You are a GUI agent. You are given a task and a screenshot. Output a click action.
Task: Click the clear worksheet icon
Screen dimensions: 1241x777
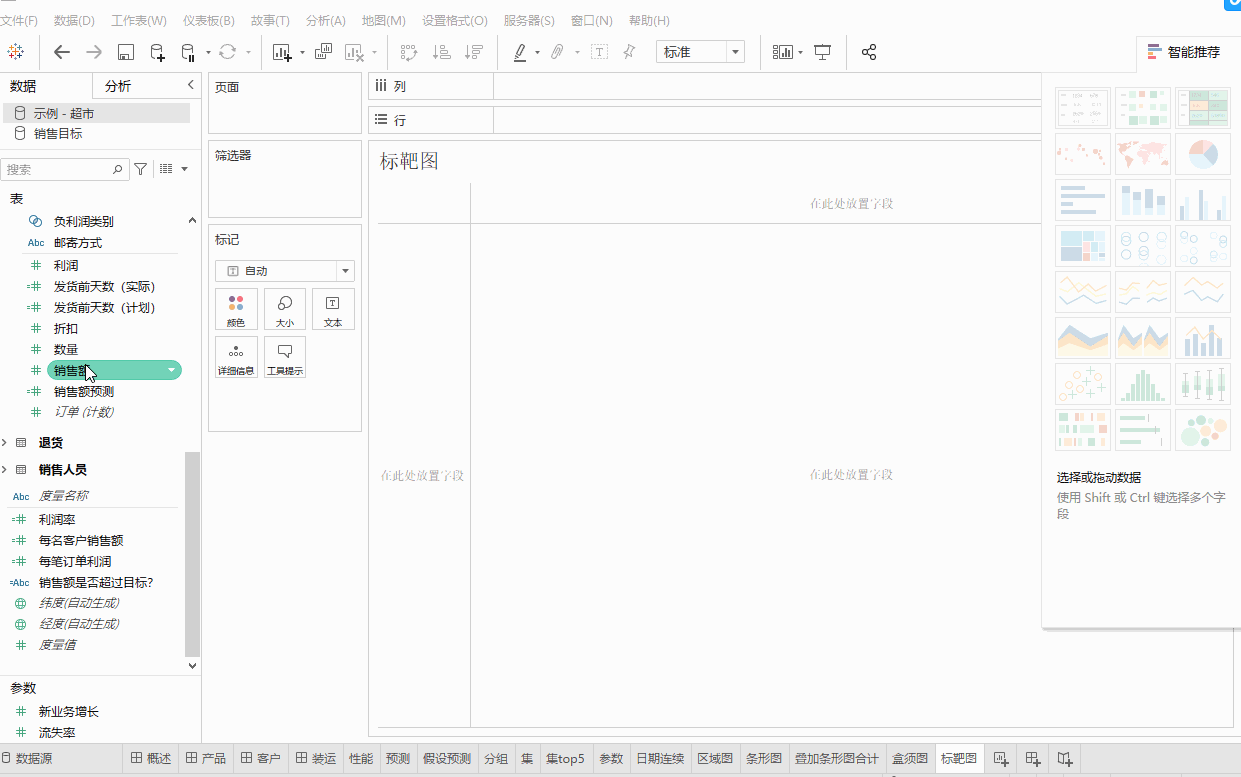[355, 52]
